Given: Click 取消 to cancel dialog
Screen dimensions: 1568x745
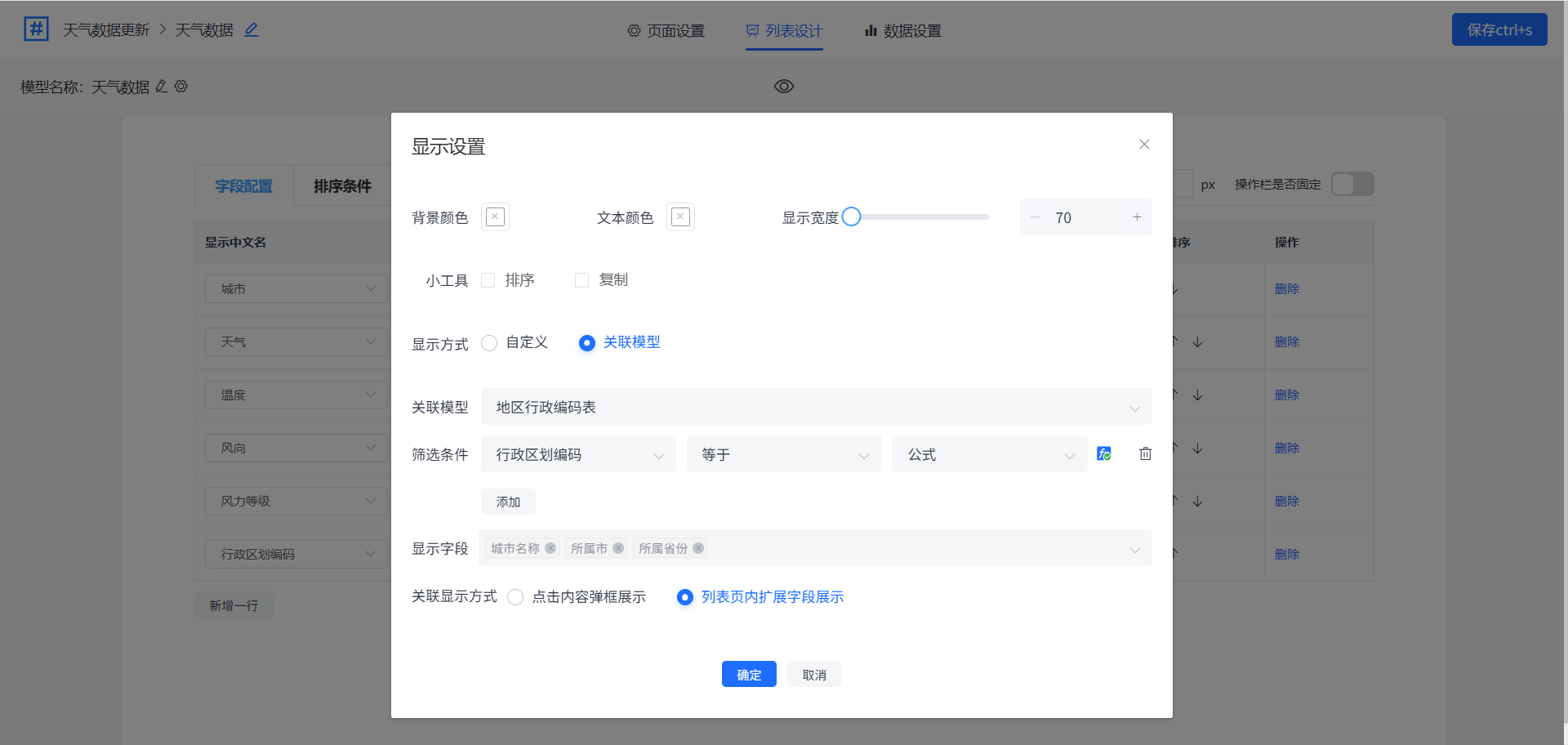Looking at the screenshot, I should pos(814,674).
